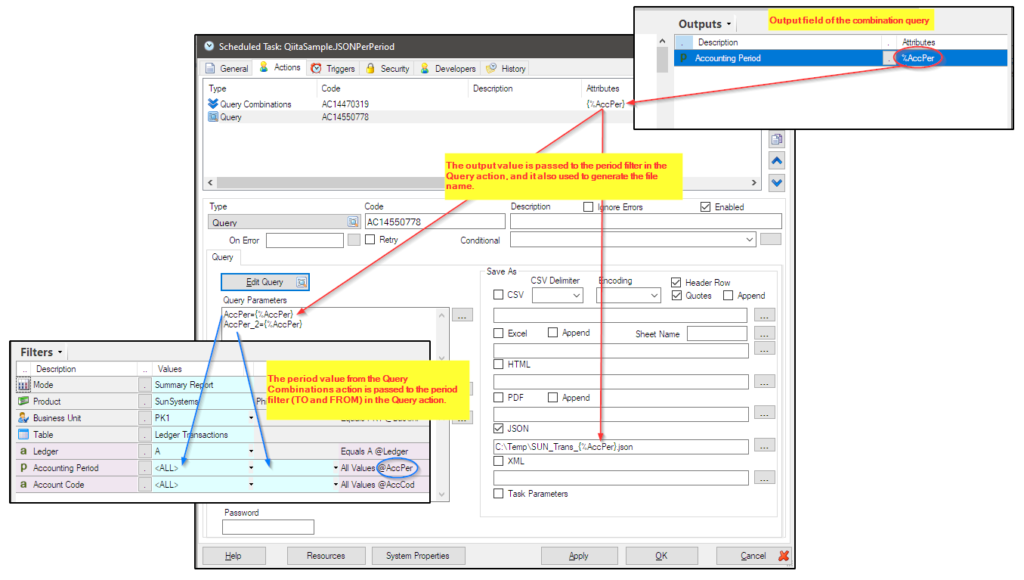Enable the Task Parameters checkbox
The image size is (1024, 580).
tap(498, 494)
